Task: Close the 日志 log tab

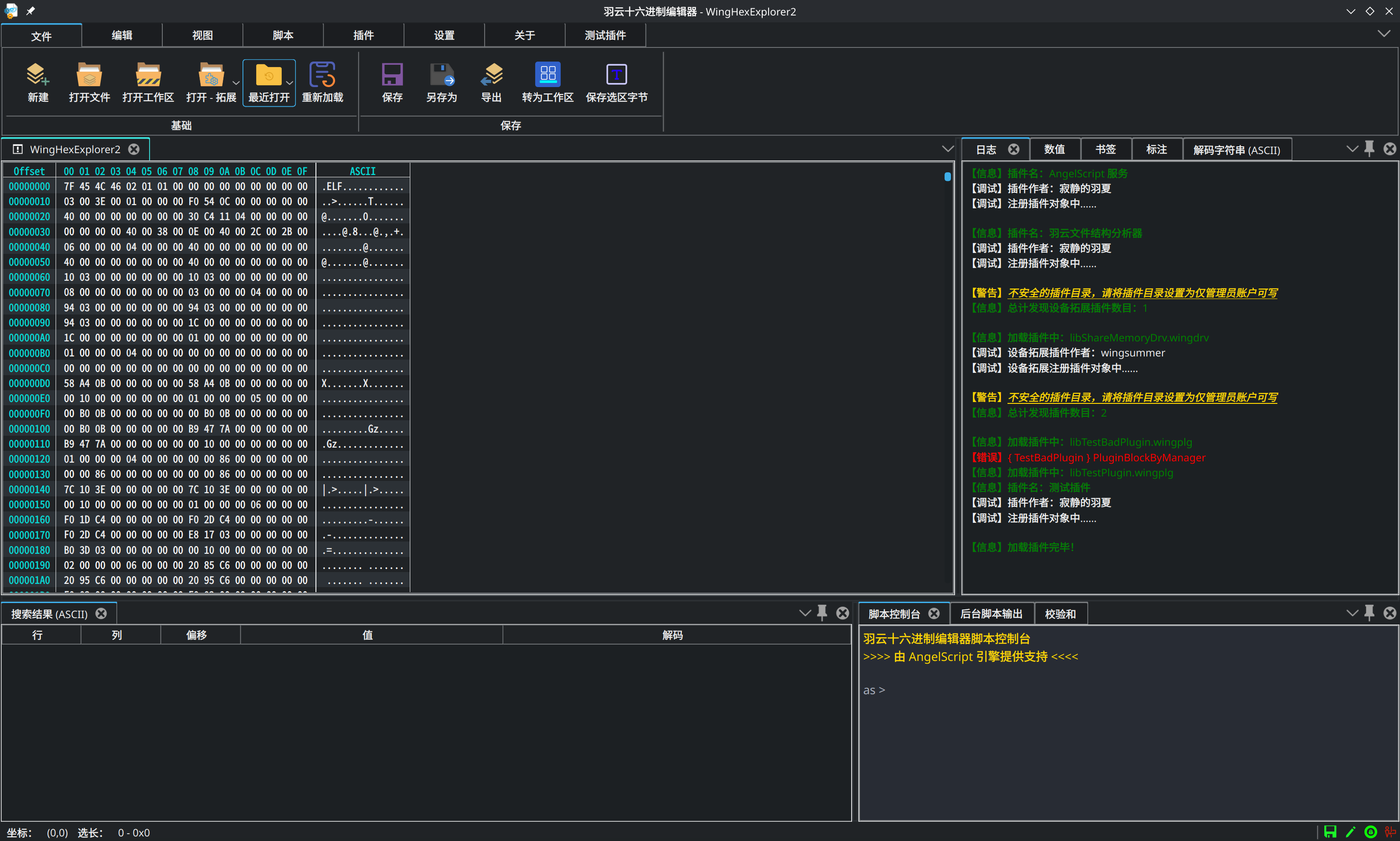Action: pyautogui.click(x=1013, y=149)
